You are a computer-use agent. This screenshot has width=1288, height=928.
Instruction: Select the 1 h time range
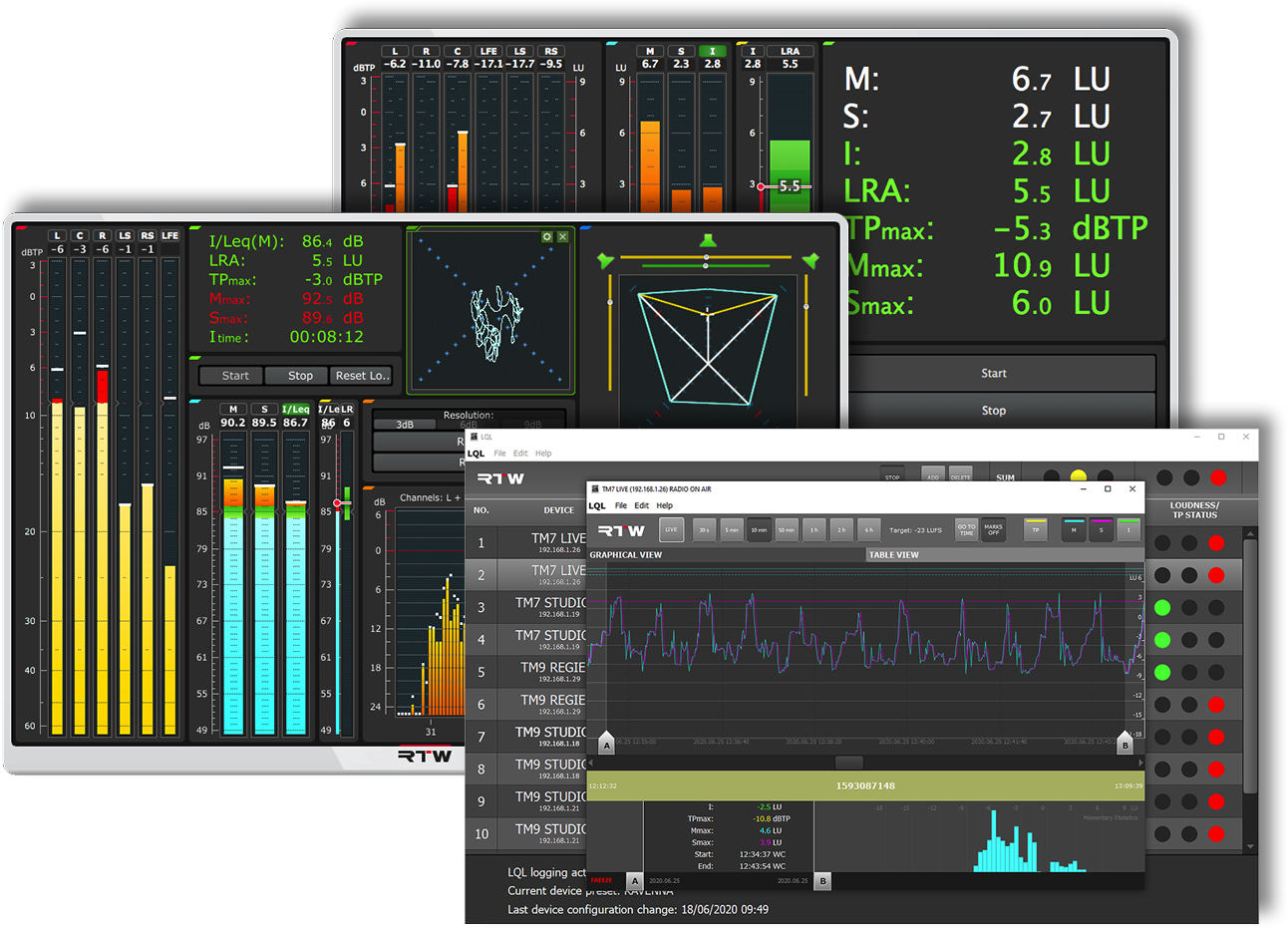click(813, 529)
